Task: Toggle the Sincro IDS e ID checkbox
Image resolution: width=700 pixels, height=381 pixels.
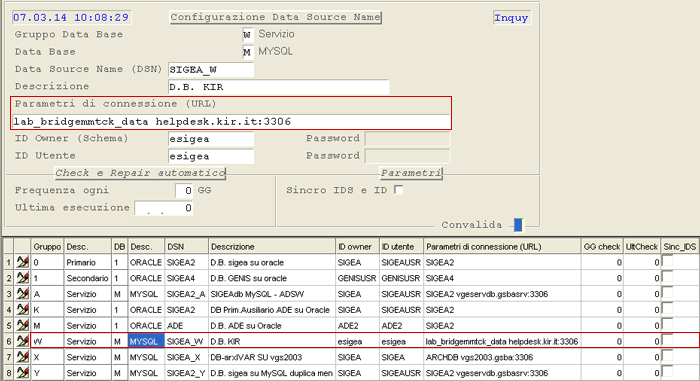Action: click(x=399, y=190)
